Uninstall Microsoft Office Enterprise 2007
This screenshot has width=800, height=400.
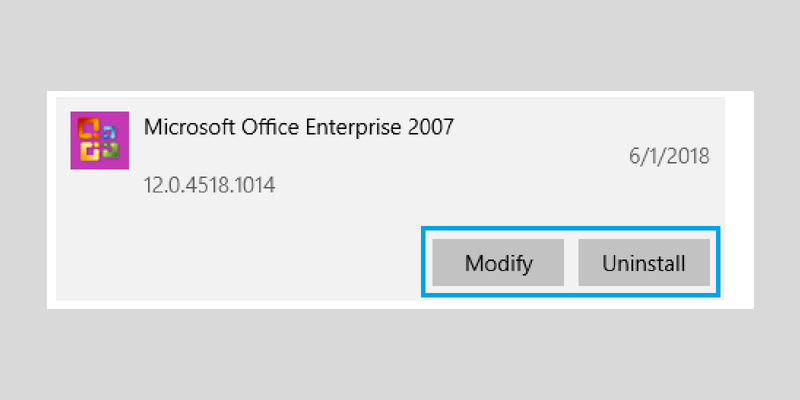[644, 263]
